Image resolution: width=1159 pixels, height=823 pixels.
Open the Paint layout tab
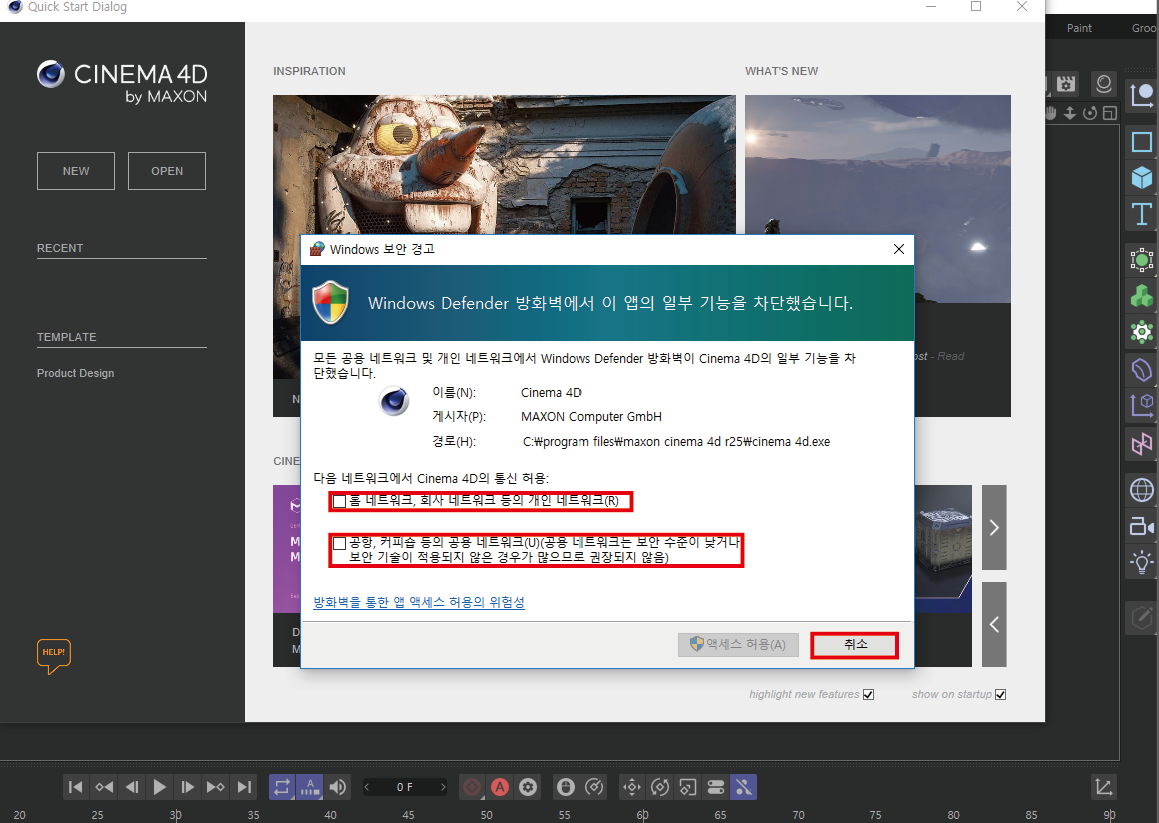tap(1079, 28)
